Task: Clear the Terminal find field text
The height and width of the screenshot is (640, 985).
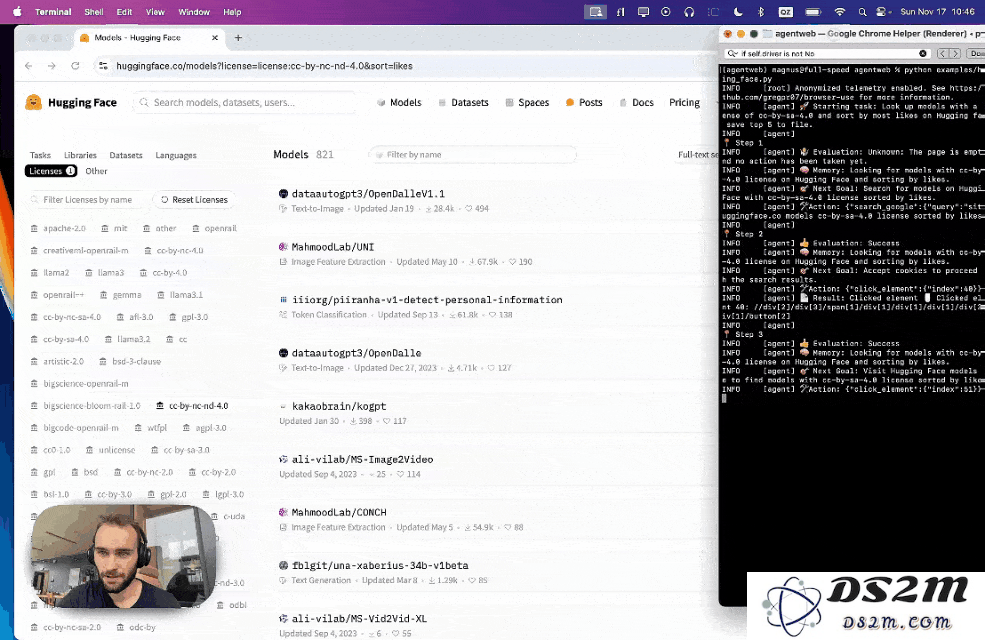Action: 923,53
